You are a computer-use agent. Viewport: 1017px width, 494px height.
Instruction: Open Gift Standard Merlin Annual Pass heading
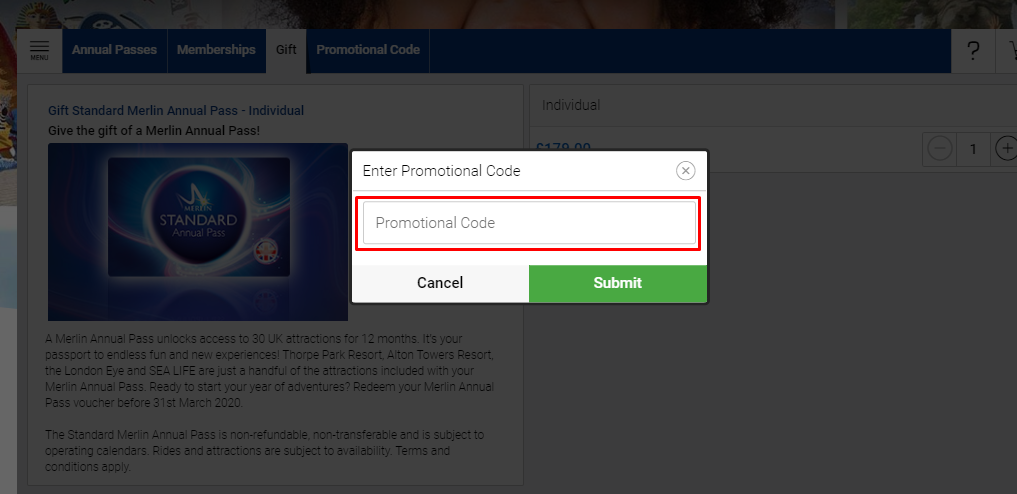click(176, 111)
